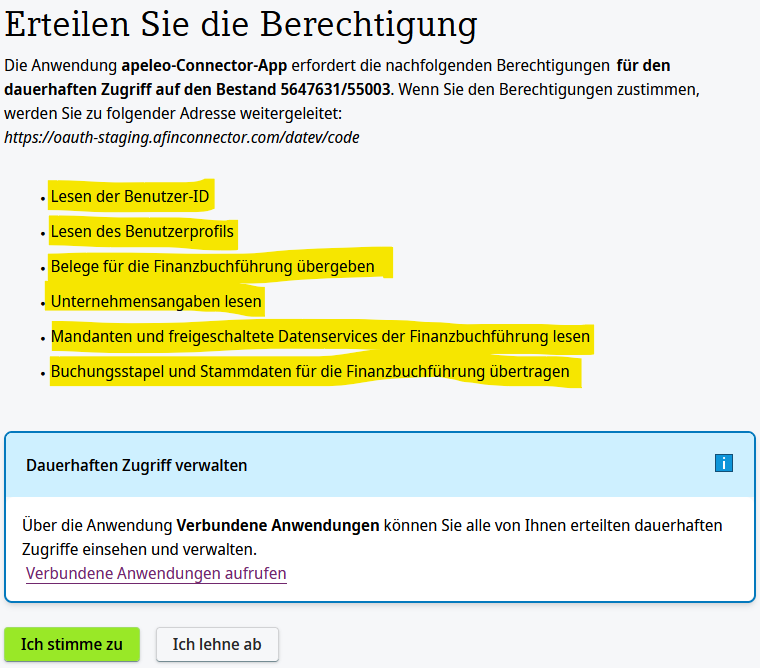760x668 pixels.
Task: Click 'Belege für die Finanzbuchführung übergeben'
Action: (212, 267)
